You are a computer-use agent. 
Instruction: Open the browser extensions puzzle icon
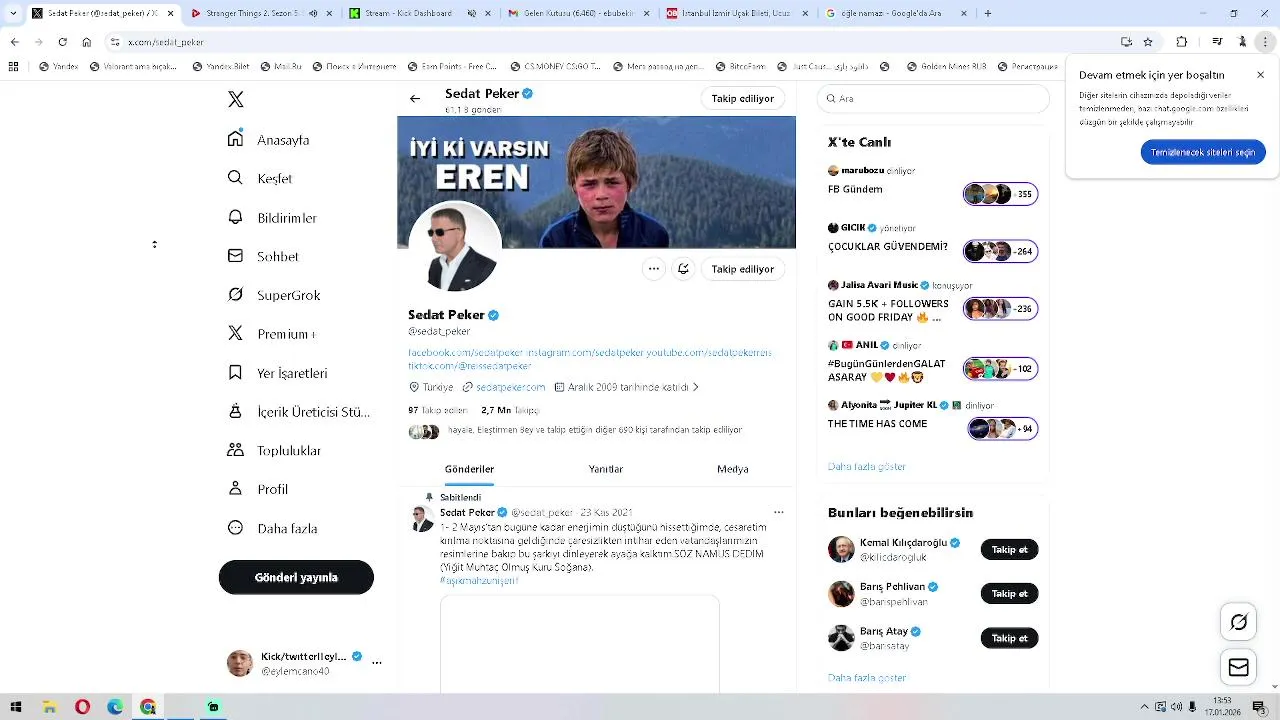(1182, 42)
